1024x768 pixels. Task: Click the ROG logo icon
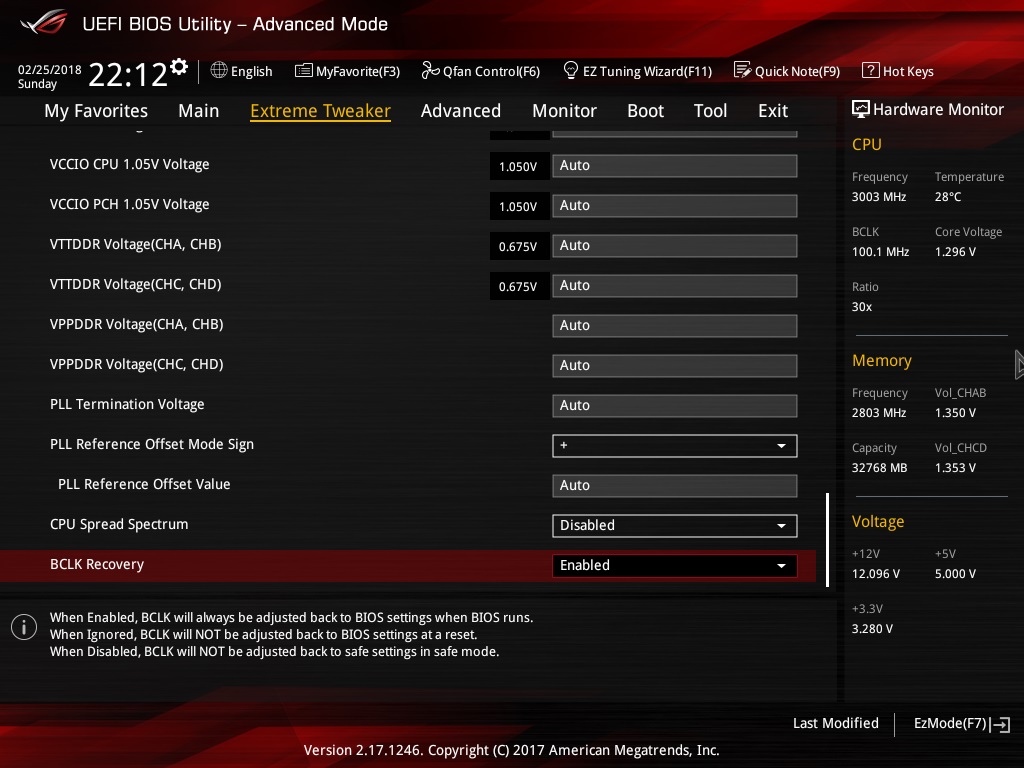point(43,22)
